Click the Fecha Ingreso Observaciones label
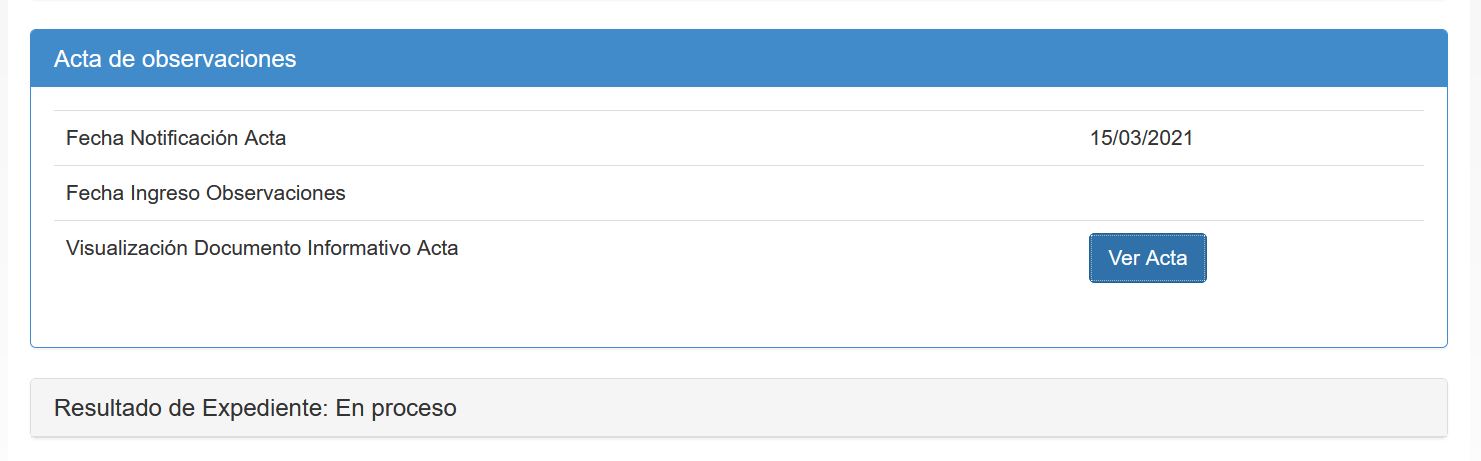The width and height of the screenshot is (1481, 461). (x=206, y=193)
